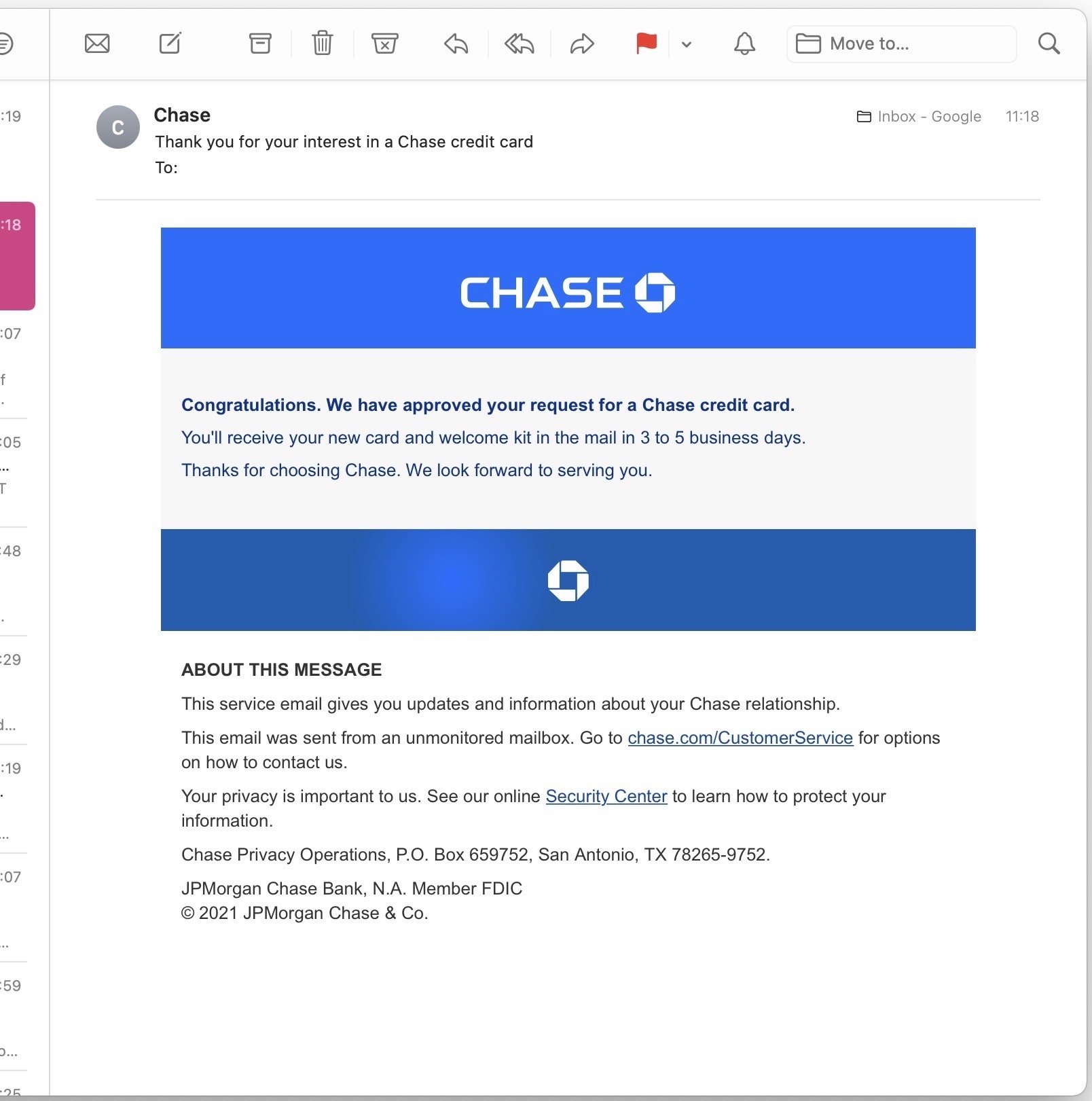
Task: Click the card arrival 3 to 5 business days line
Action: (x=494, y=438)
